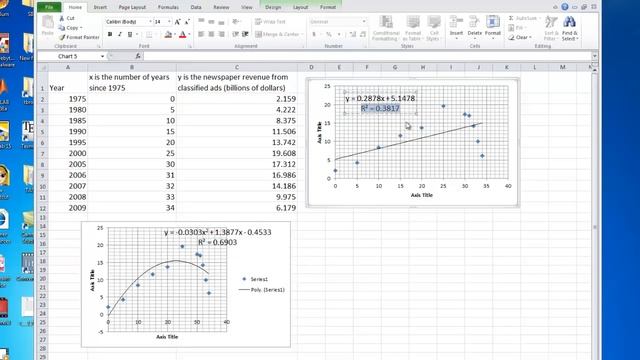640x360 pixels.
Task: Open the Font dialog launcher
Action: click(190, 47)
